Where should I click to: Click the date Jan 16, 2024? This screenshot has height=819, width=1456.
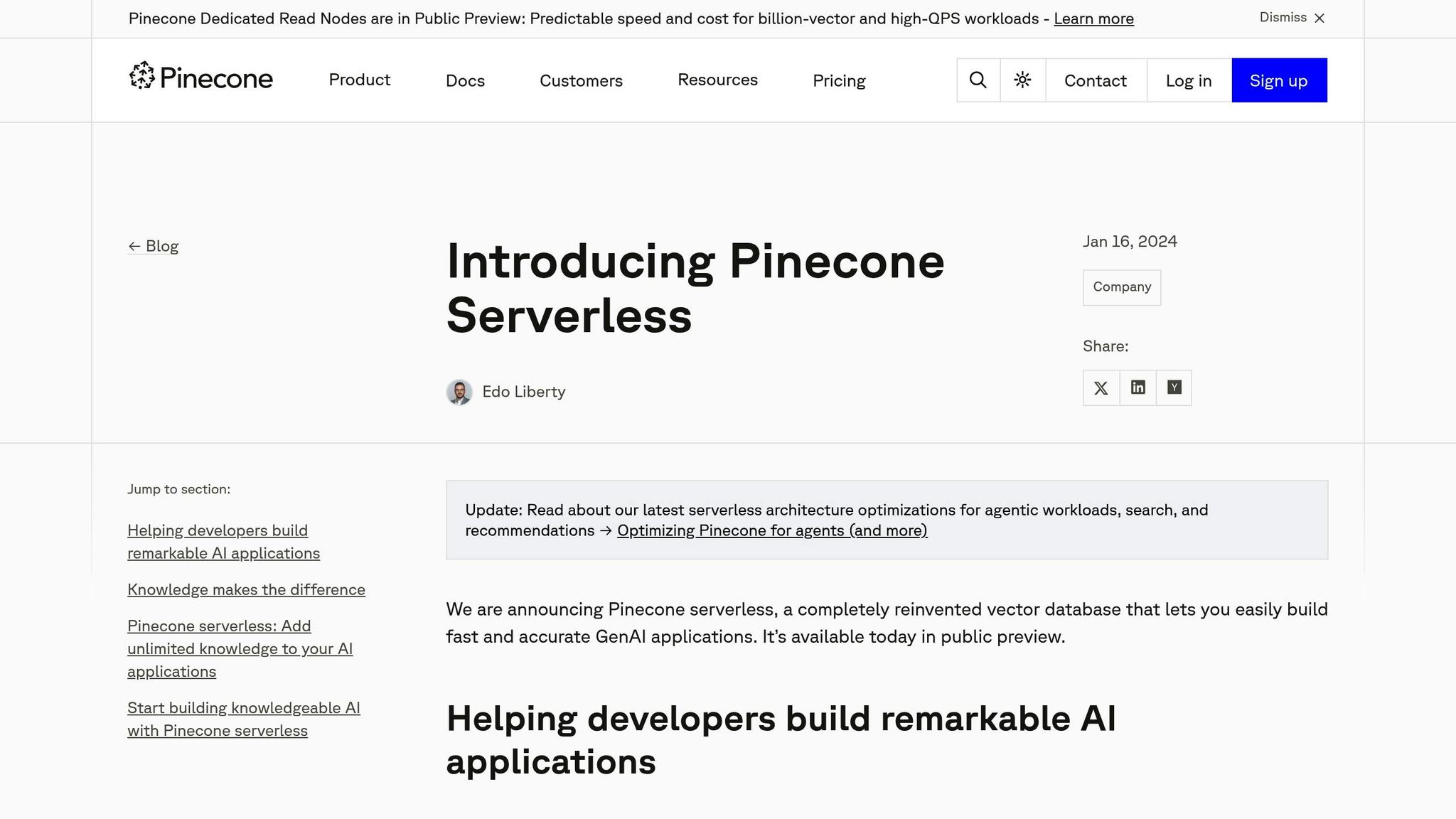click(x=1130, y=242)
